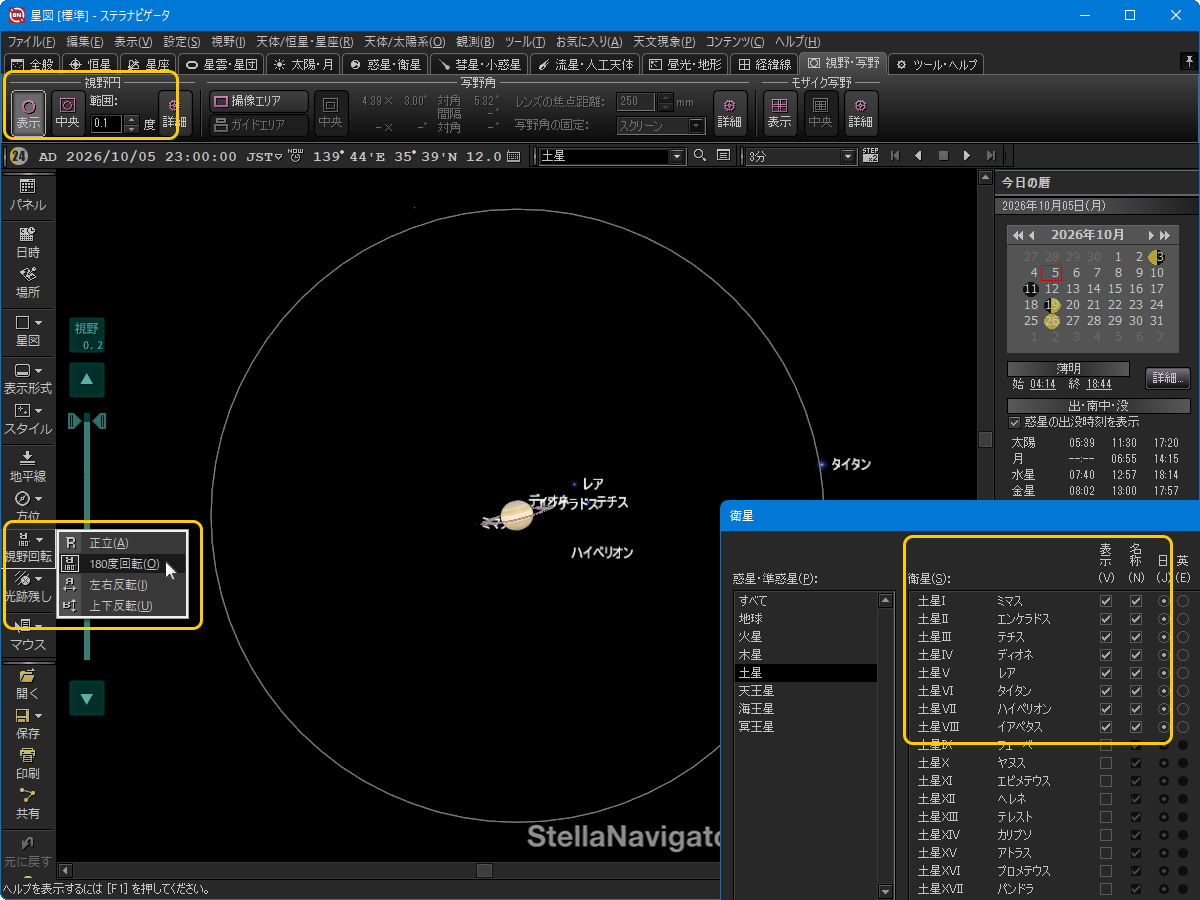This screenshot has width=1200, height=900.
Task: Uncheck the 名称 checkbox for ミマス
Action: (x=1135, y=601)
